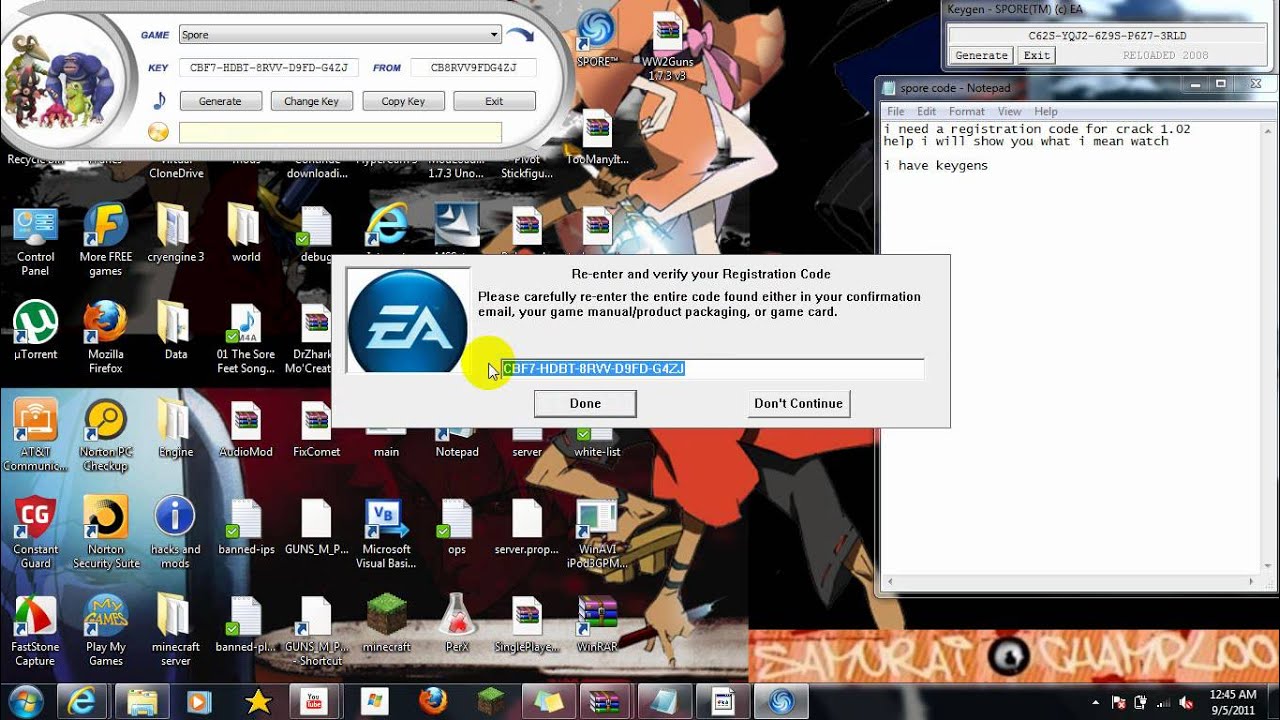Click the Don't Continue button
Image resolution: width=1280 pixels, height=720 pixels.
tap(798, 403)
